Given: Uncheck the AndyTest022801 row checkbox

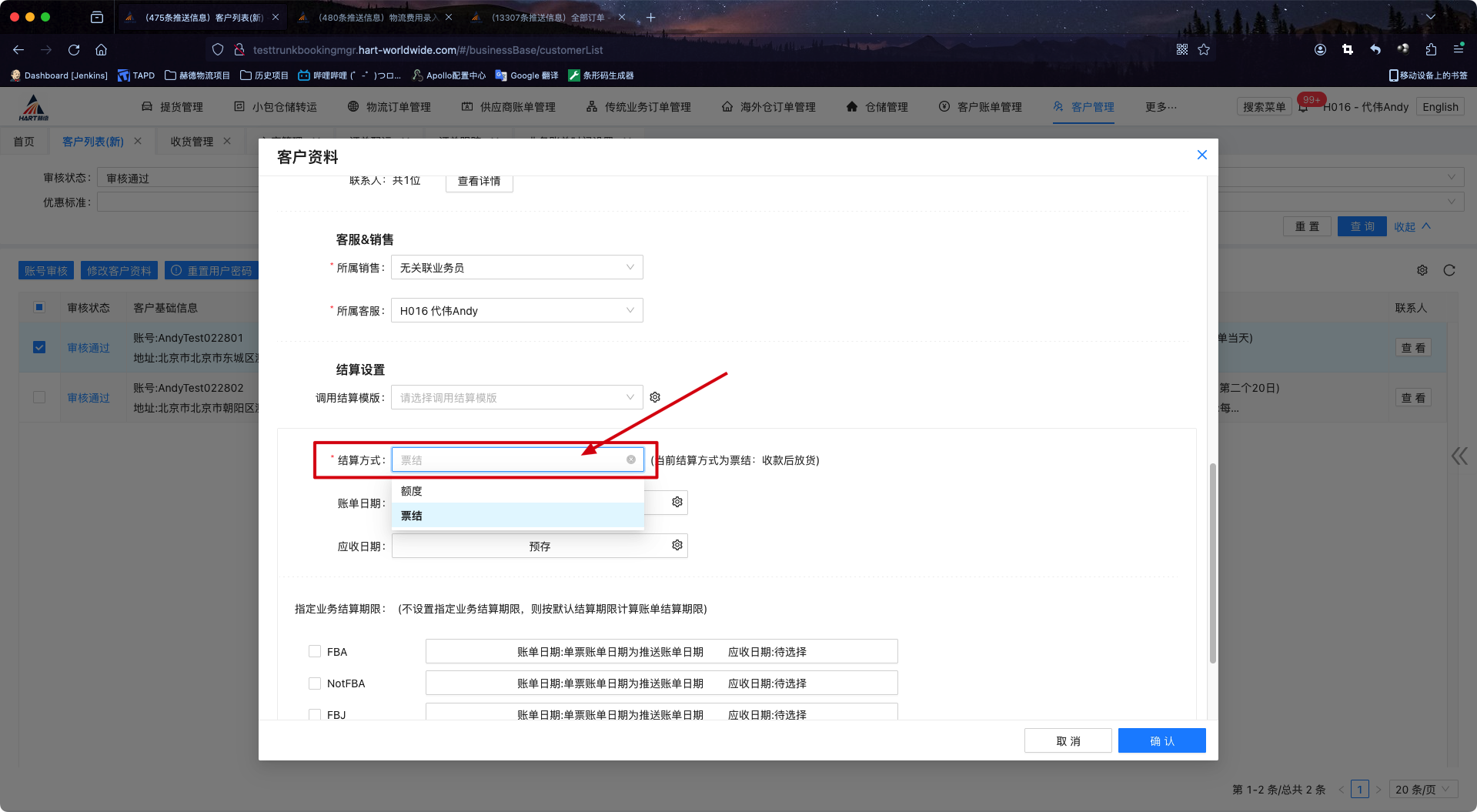Looking at the screenshot, I should tap(39, 347).
